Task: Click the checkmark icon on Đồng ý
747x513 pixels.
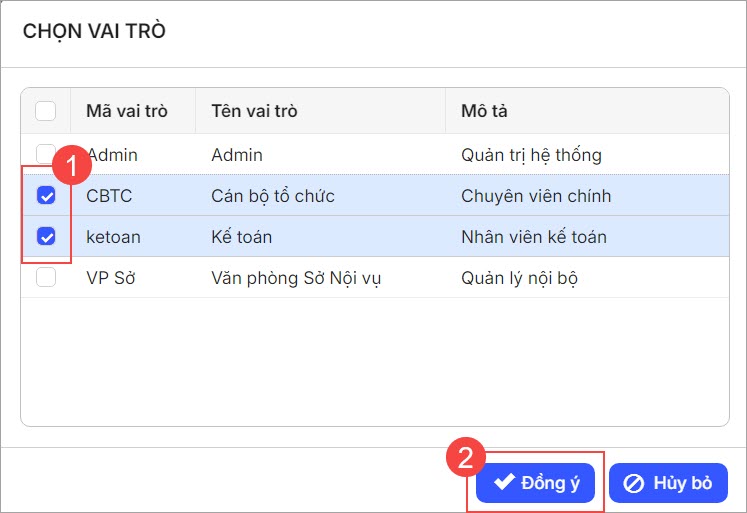Action: point(504,483)
